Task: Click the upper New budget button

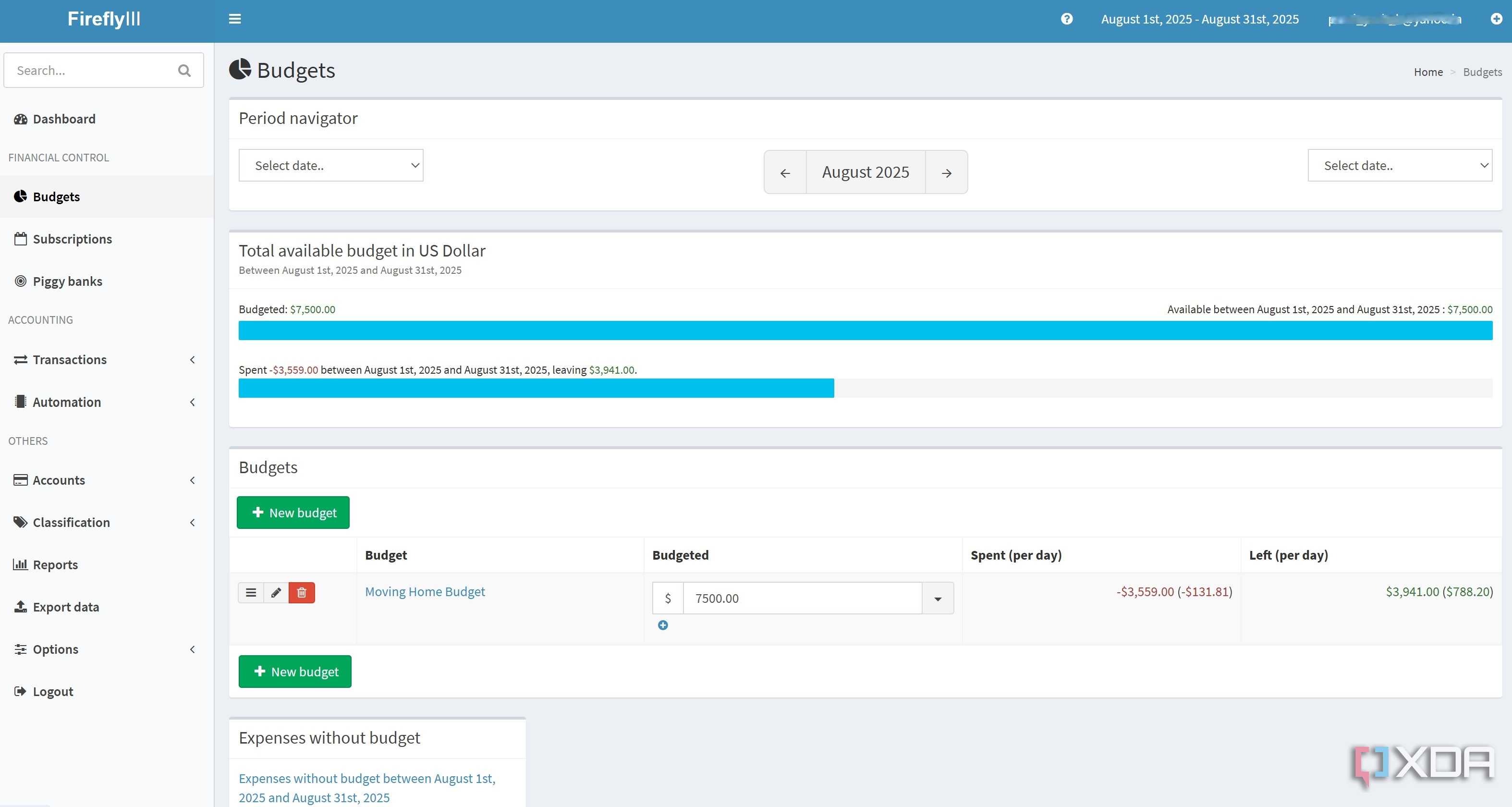Action: coord(293,513)
